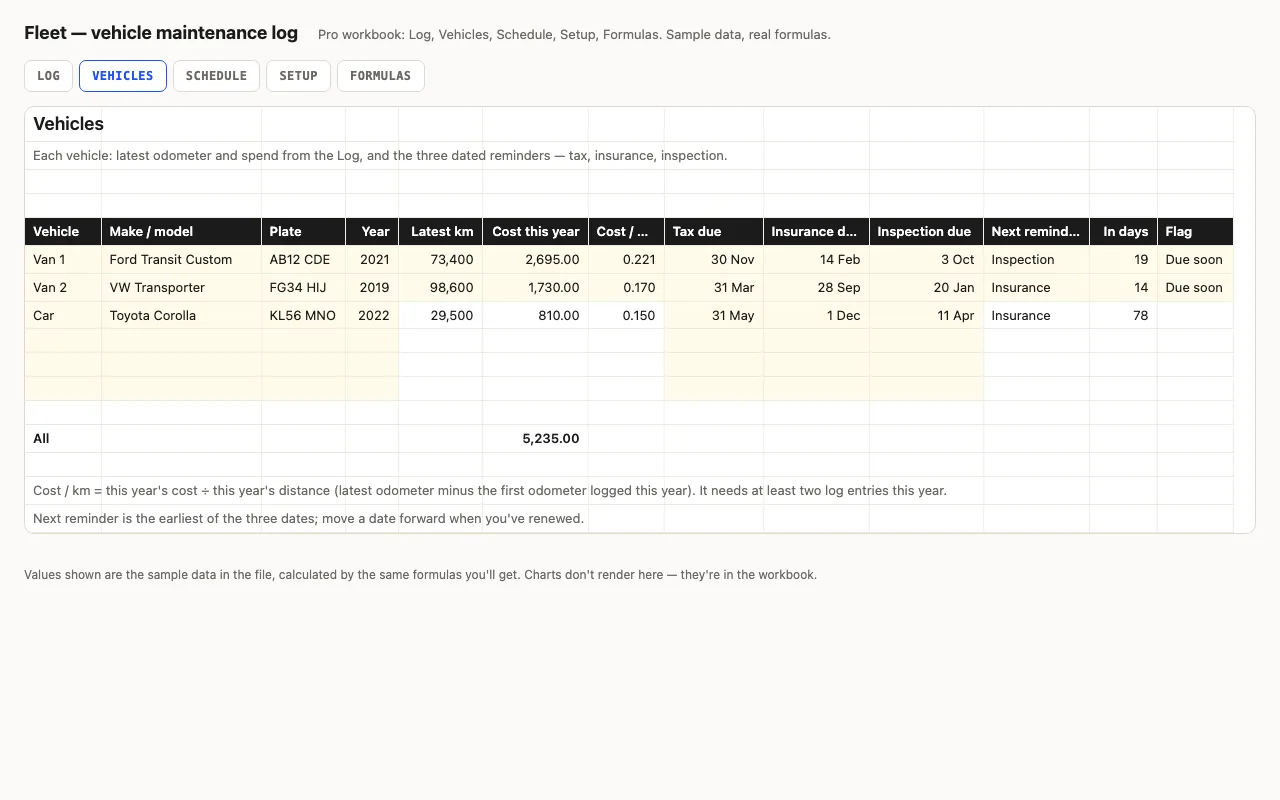
Task: Open the Formulas tab
Action: tap(381, 76)
